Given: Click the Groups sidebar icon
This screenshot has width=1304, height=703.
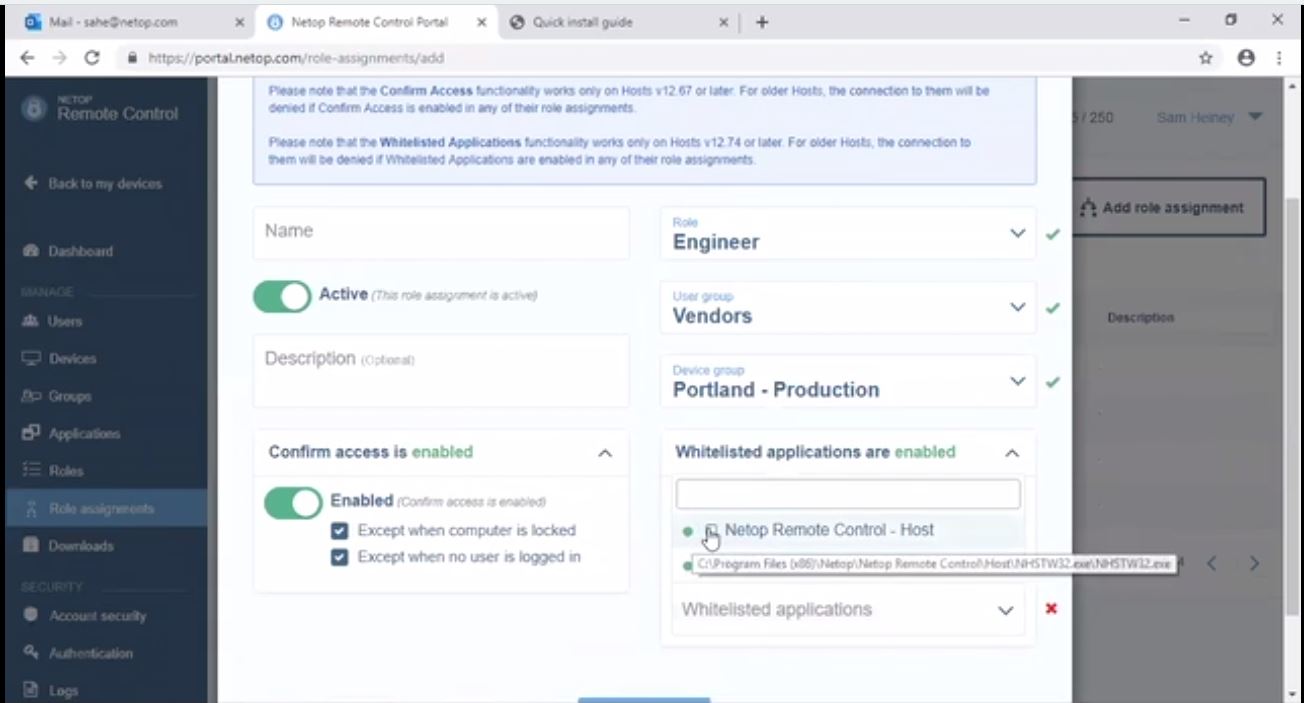Looking at the screenshot, I should (x=30, y=396).
